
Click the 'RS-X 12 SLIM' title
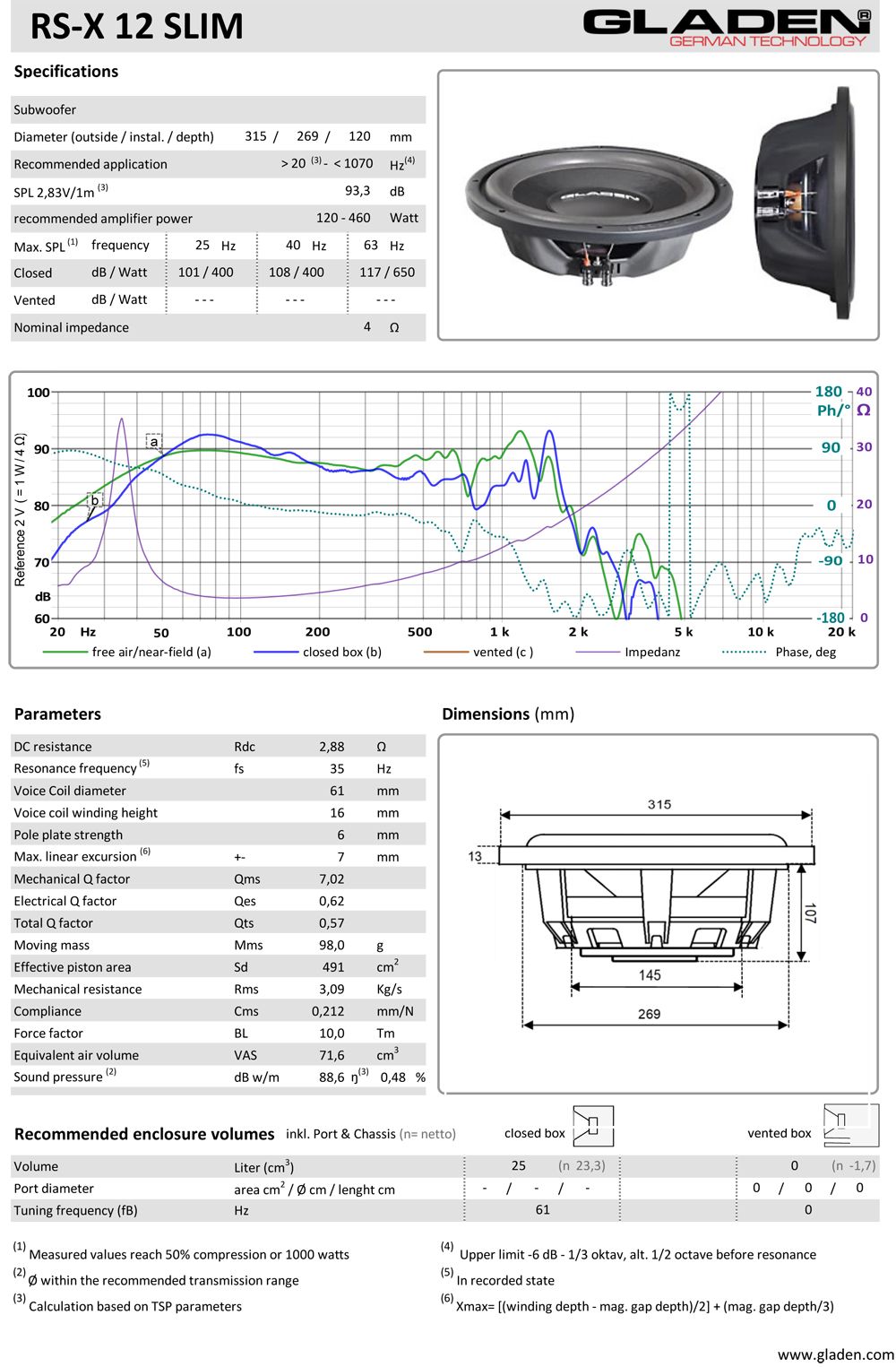[137, 27]
